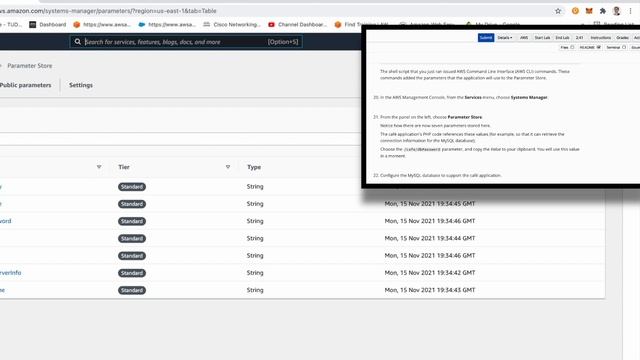This screenshot has height=360, width=640.
Task: Click Submit in the lab window
Action: point(486,38)
